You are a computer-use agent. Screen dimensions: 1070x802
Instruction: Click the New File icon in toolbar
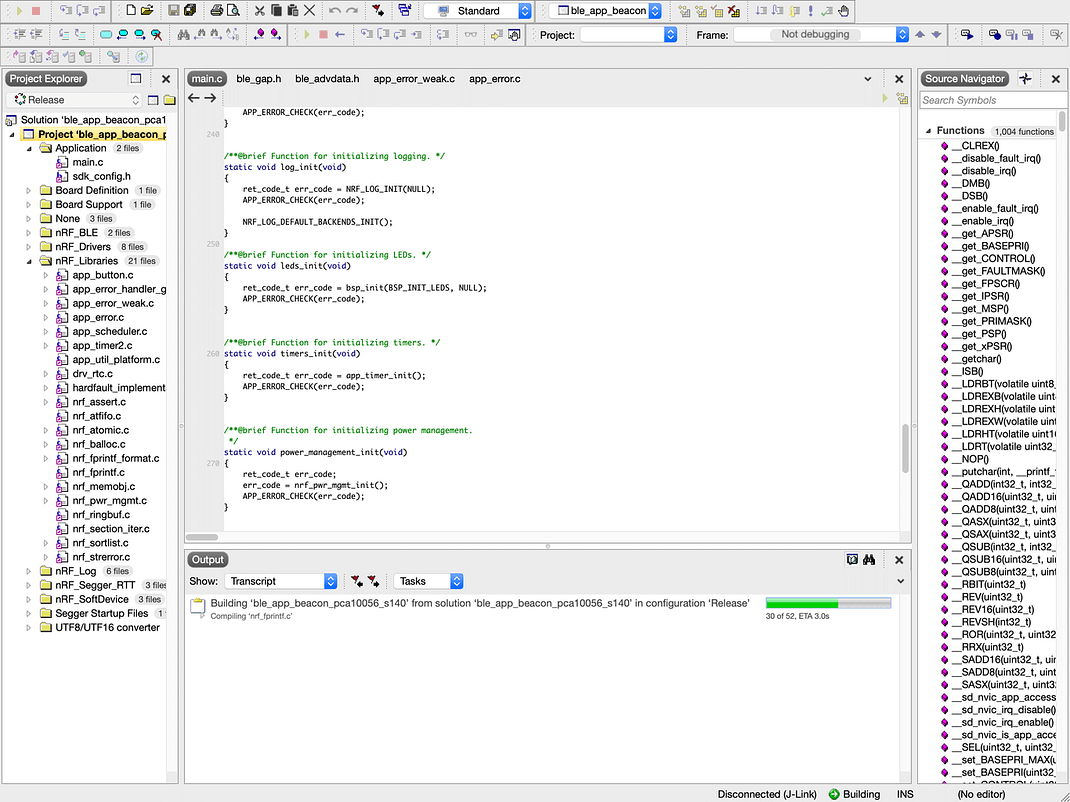[x=132, y=11]
